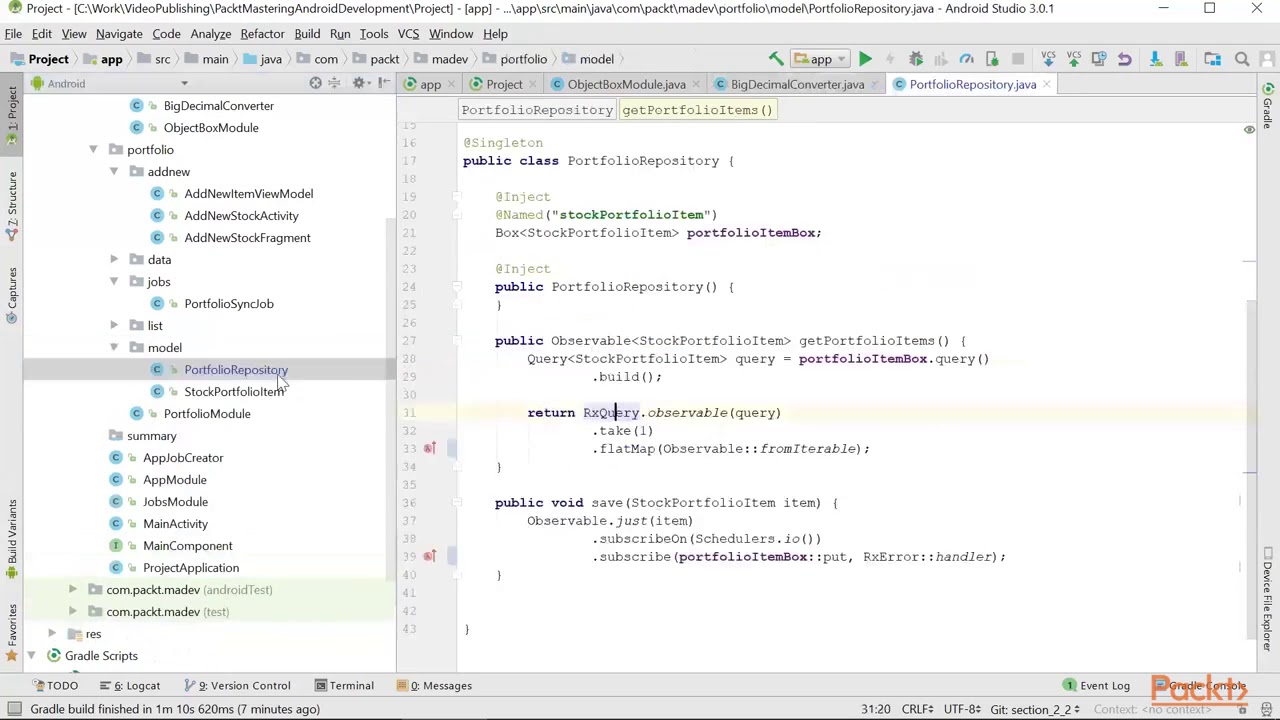The image size is (1280, 720).
Task: Start debugging with the bug icon
Action: tap(916, 59)
